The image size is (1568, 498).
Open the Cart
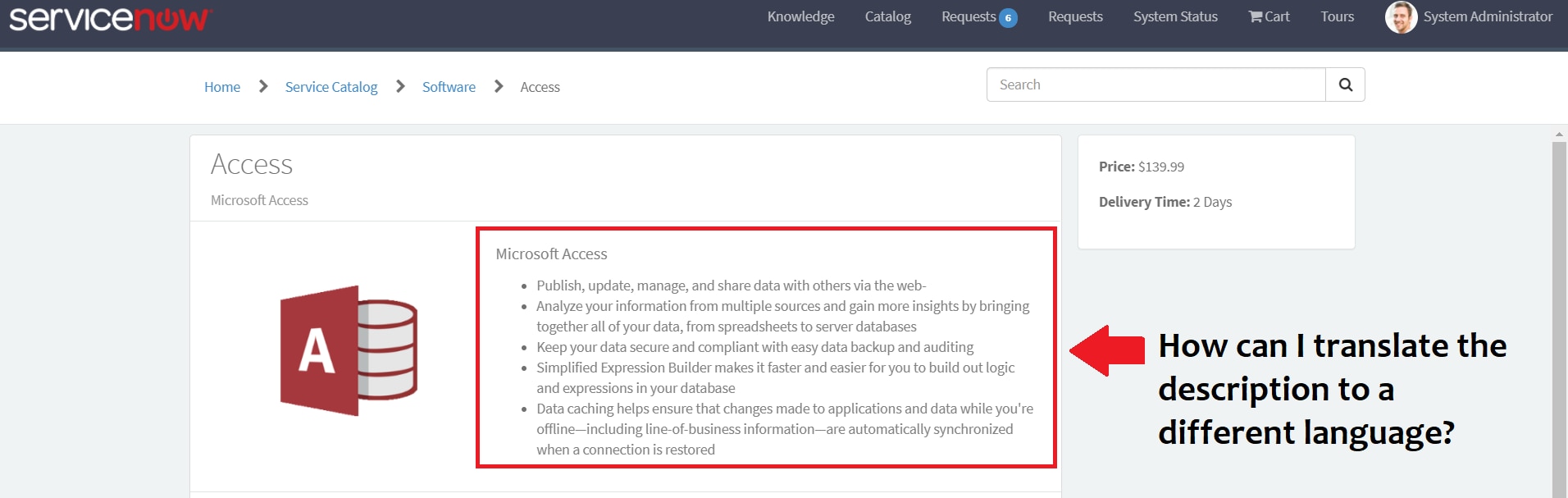(x=1268, y=16)
